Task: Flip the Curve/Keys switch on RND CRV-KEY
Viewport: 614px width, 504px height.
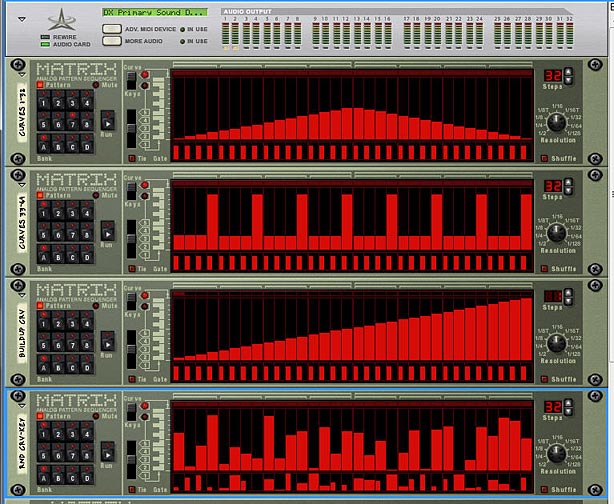Action: [x=132, y=412]
